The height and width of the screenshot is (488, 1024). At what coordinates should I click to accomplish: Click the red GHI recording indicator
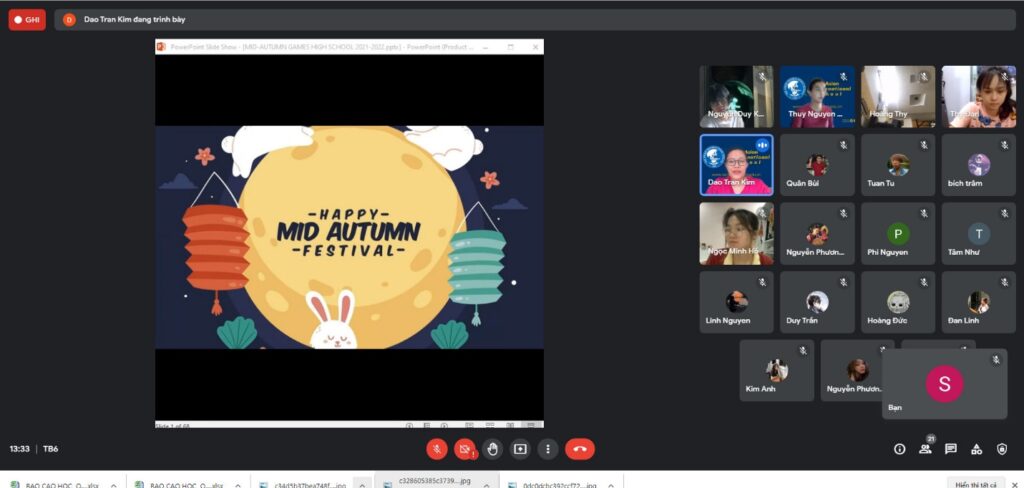click(x=27, y=19)
